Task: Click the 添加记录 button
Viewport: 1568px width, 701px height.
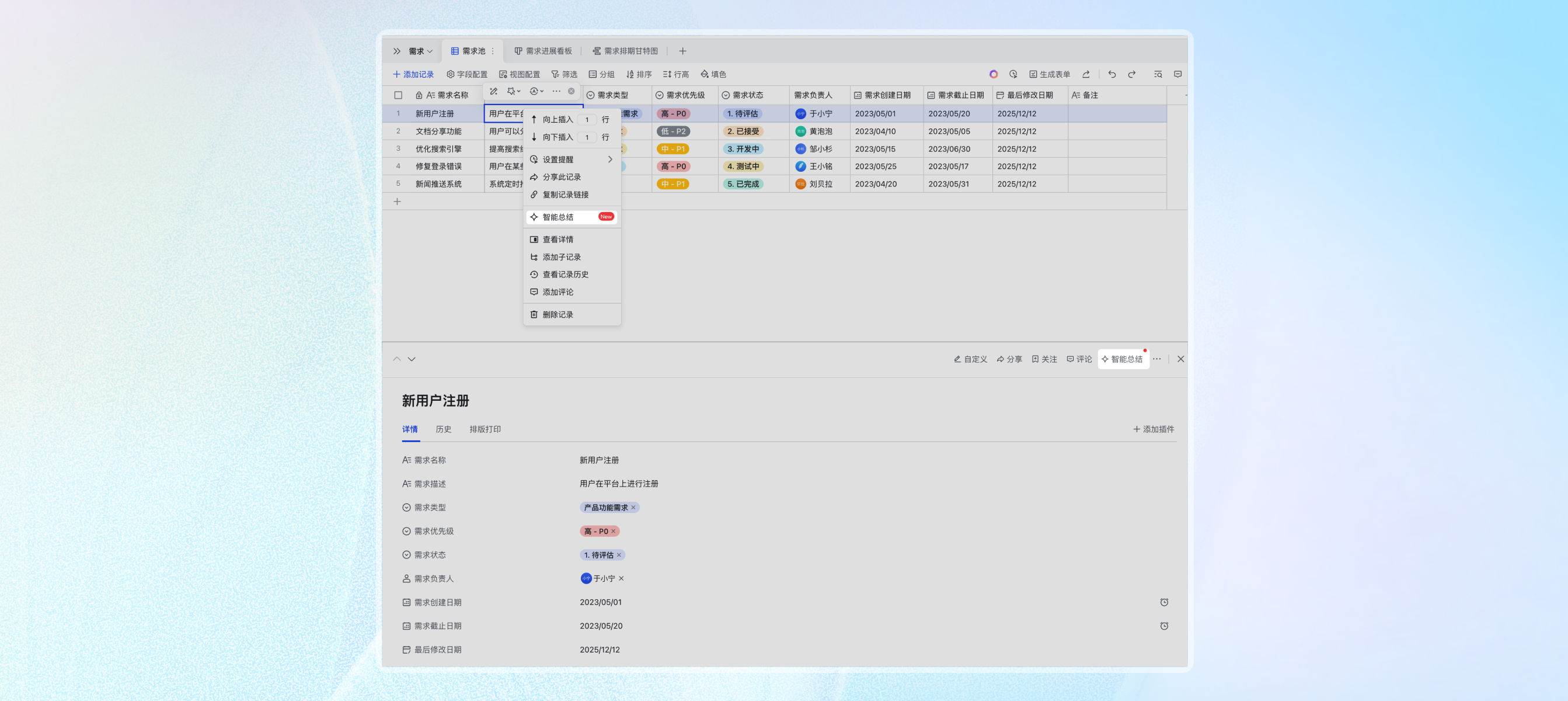Action: pos(413,74)
